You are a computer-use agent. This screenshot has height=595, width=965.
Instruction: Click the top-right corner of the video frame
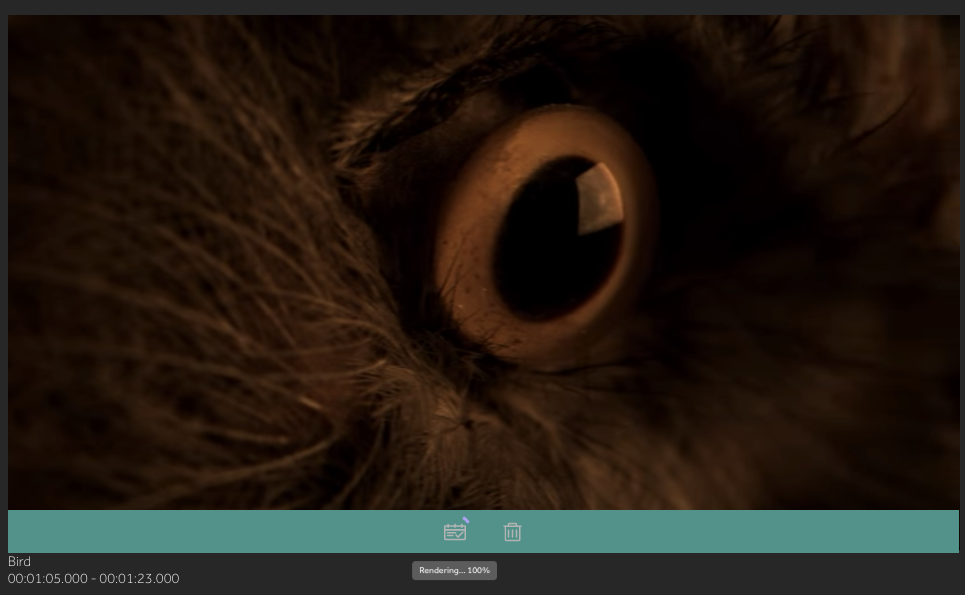pos(945,28)
